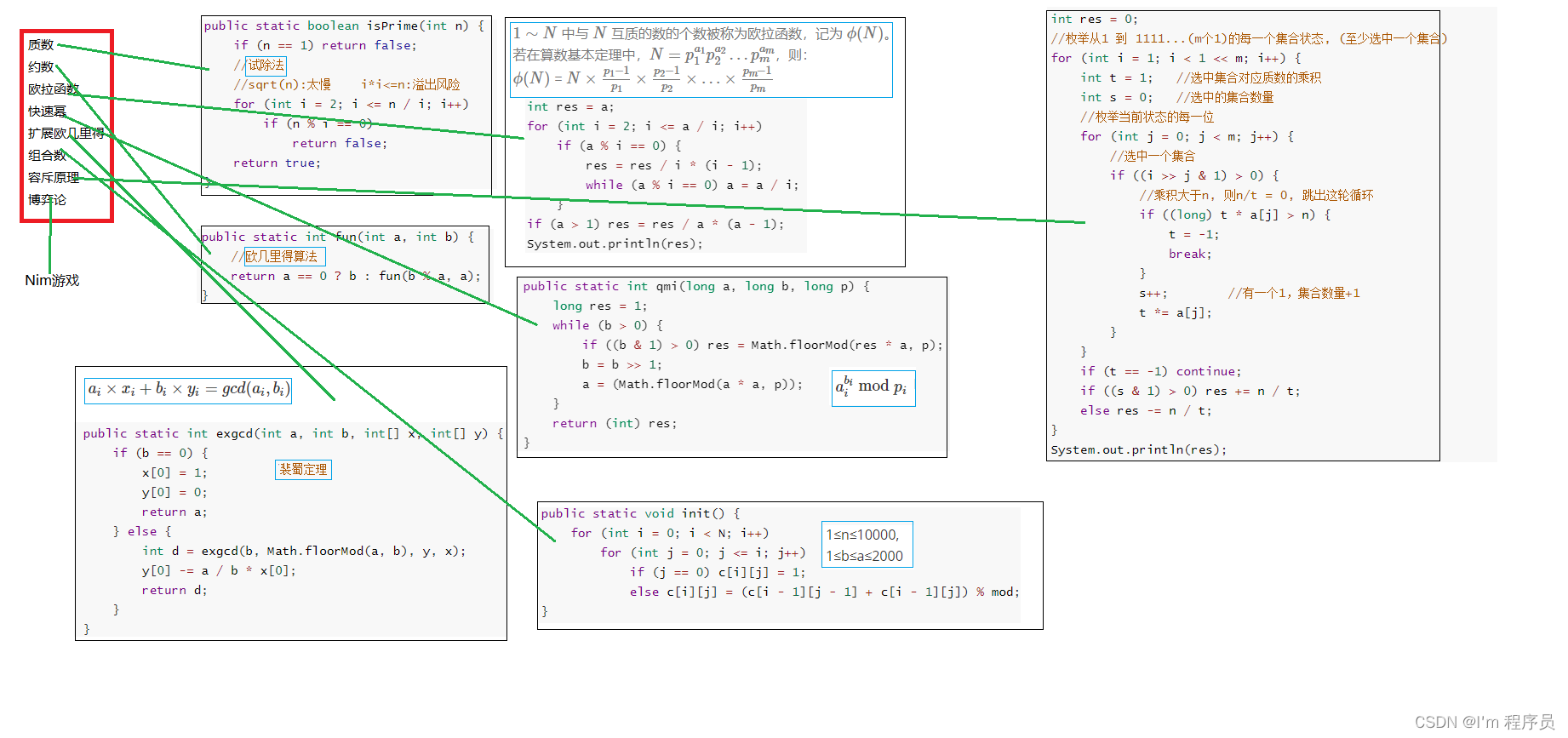Click "res = res / i * (i - 1);" line

(673, 165)
